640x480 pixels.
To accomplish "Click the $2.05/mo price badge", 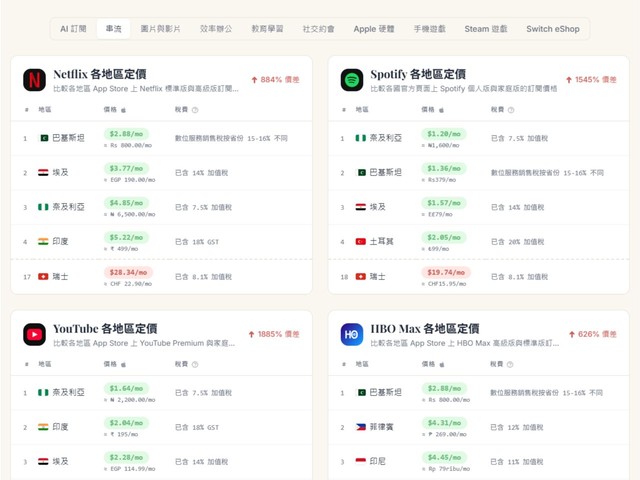I will tap(444, 237).
